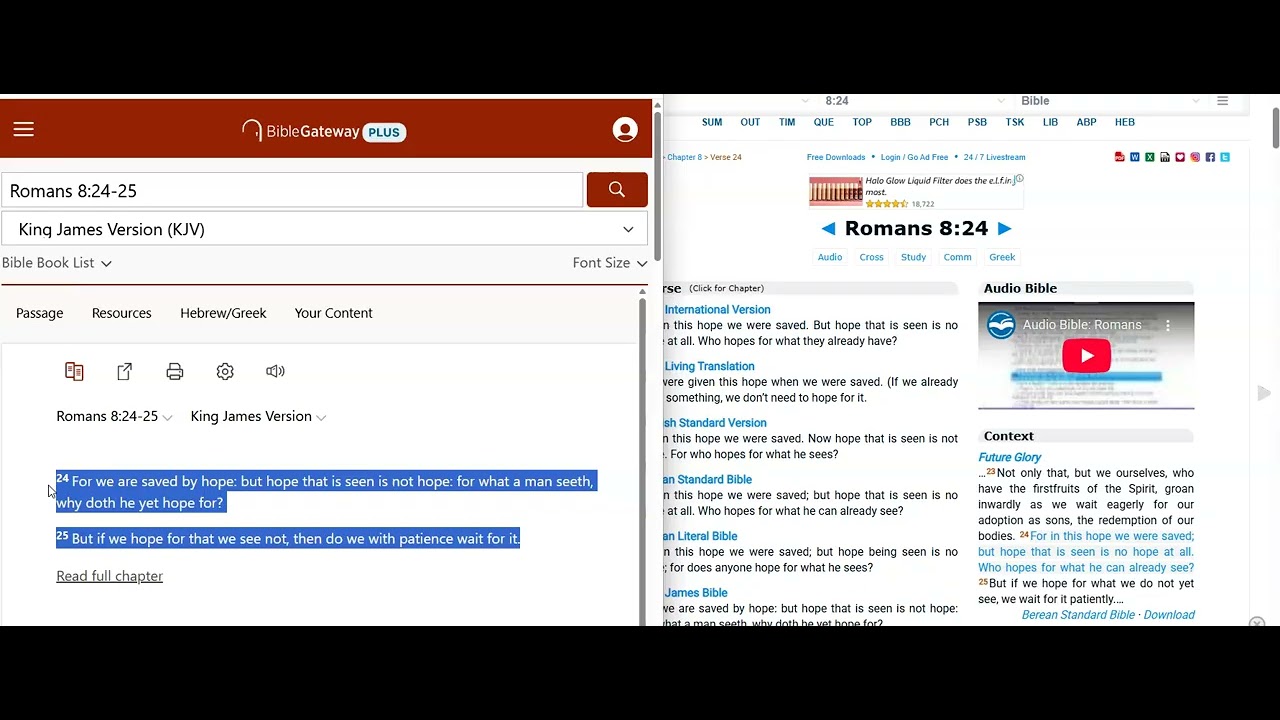Click the red search magnifier button
The height and width of the screenshot is (720, 1280).
(x=617, y=190)
